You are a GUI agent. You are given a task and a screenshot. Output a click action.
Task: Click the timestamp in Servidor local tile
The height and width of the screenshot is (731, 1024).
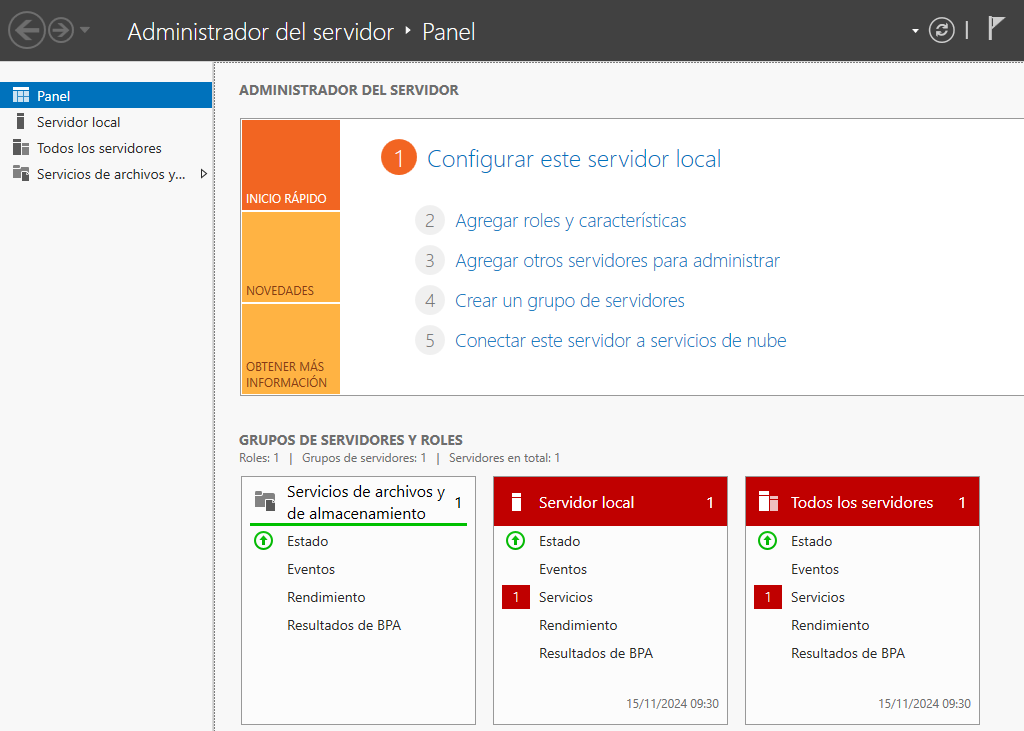[672, 704]
